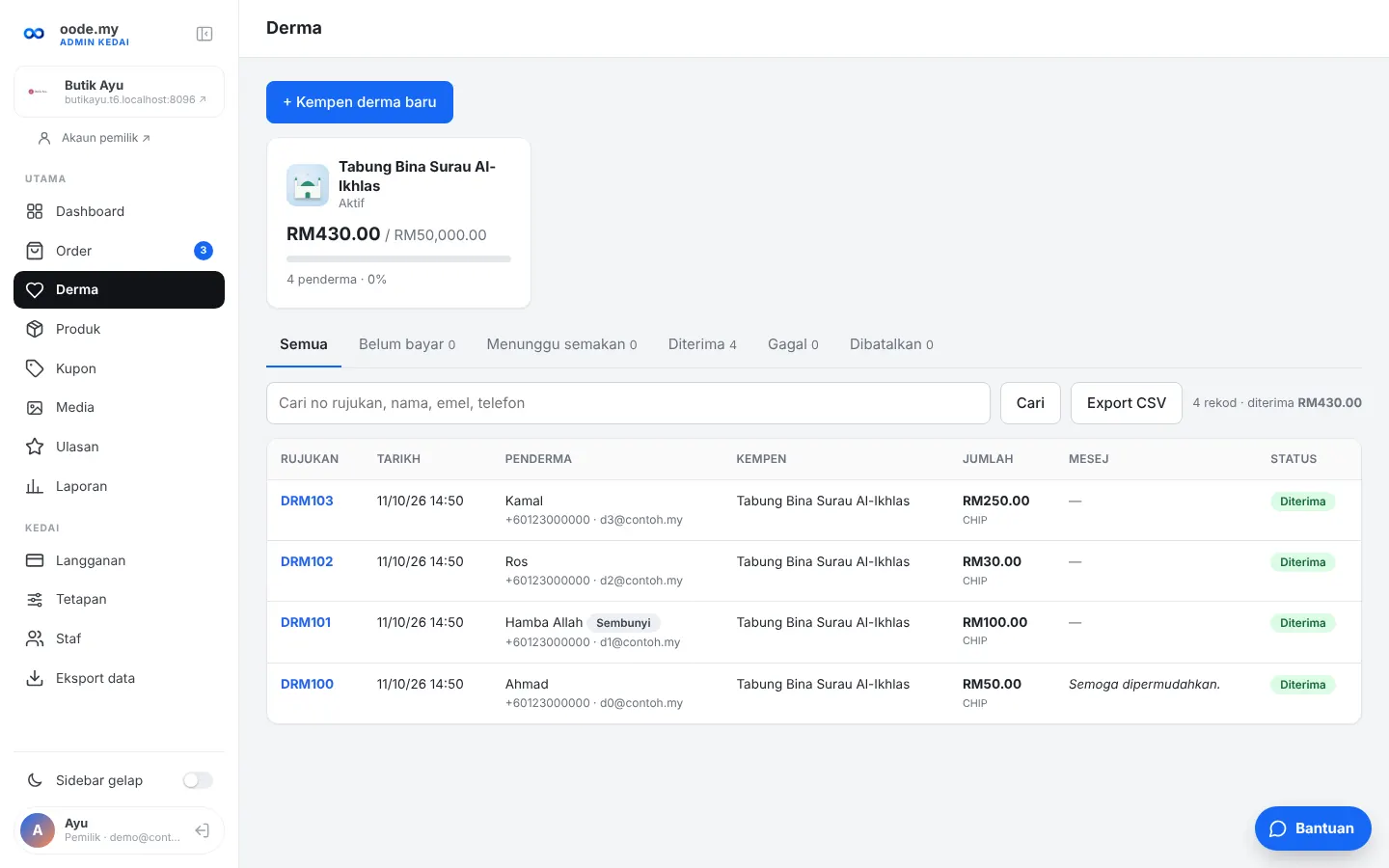1389x868 pixels.
Task: Open Kupon via the tag icon
Action: tap(35, 368)
